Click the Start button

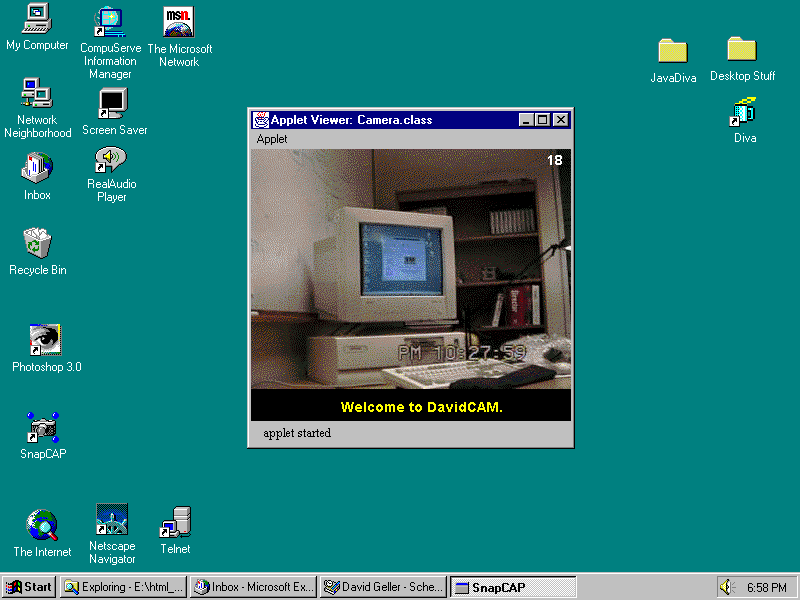[30, 587]
